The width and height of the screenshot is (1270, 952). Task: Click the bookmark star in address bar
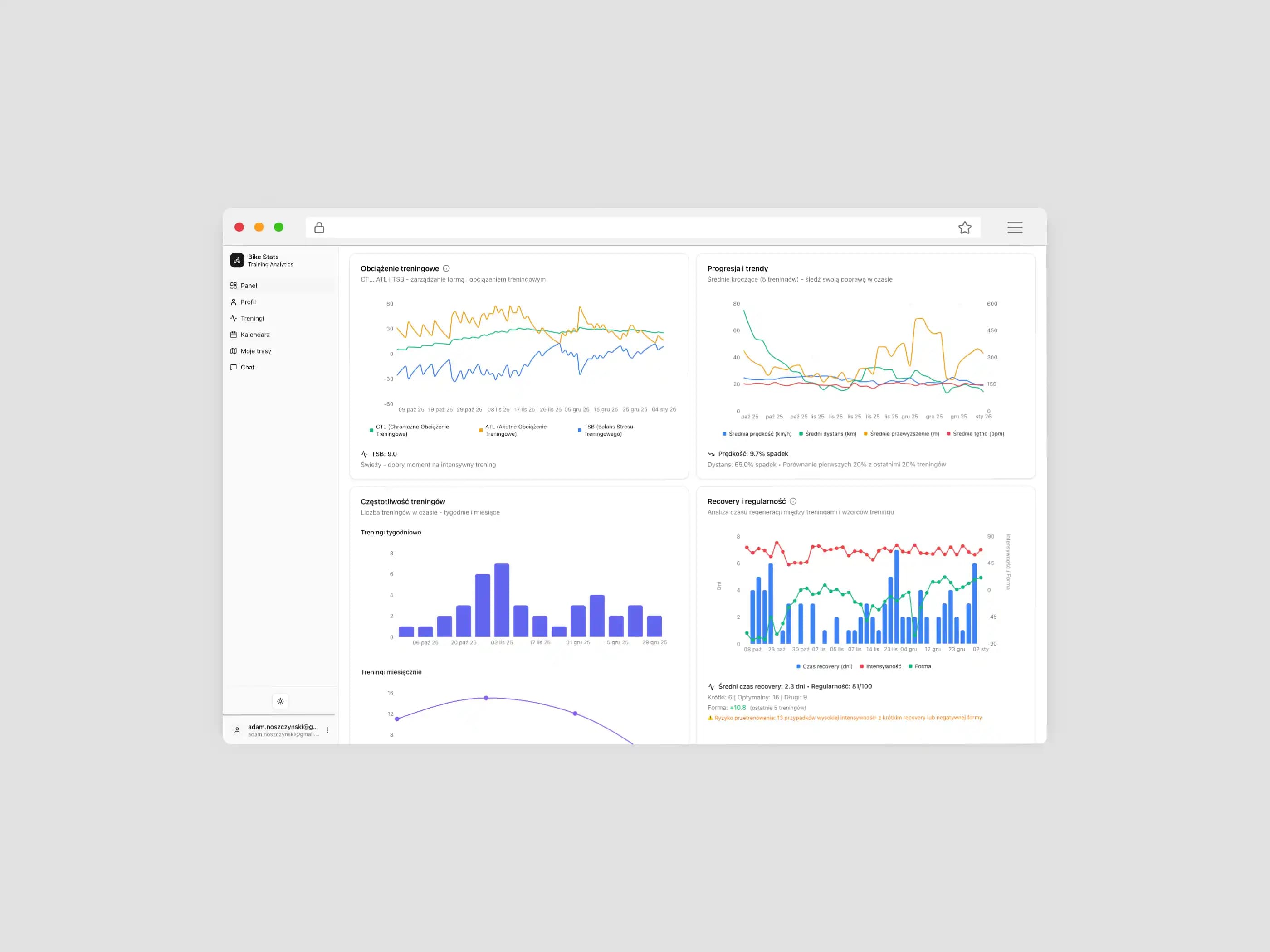point(965,228)
